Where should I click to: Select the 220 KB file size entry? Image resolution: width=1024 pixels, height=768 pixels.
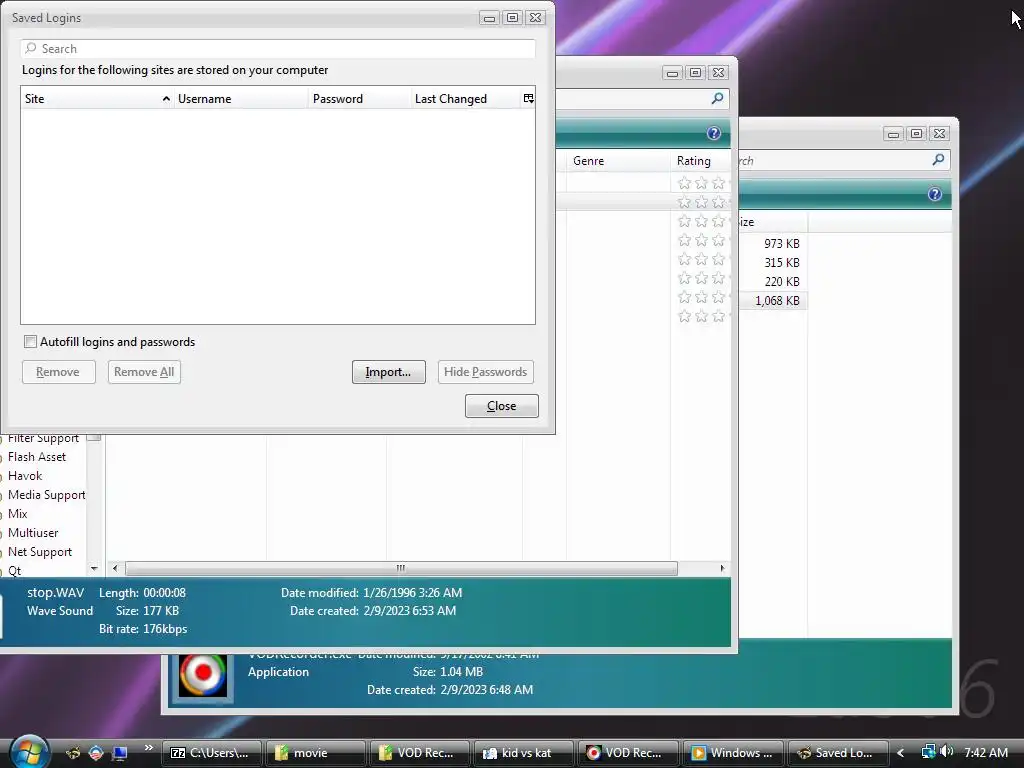[x=782, y=281]
